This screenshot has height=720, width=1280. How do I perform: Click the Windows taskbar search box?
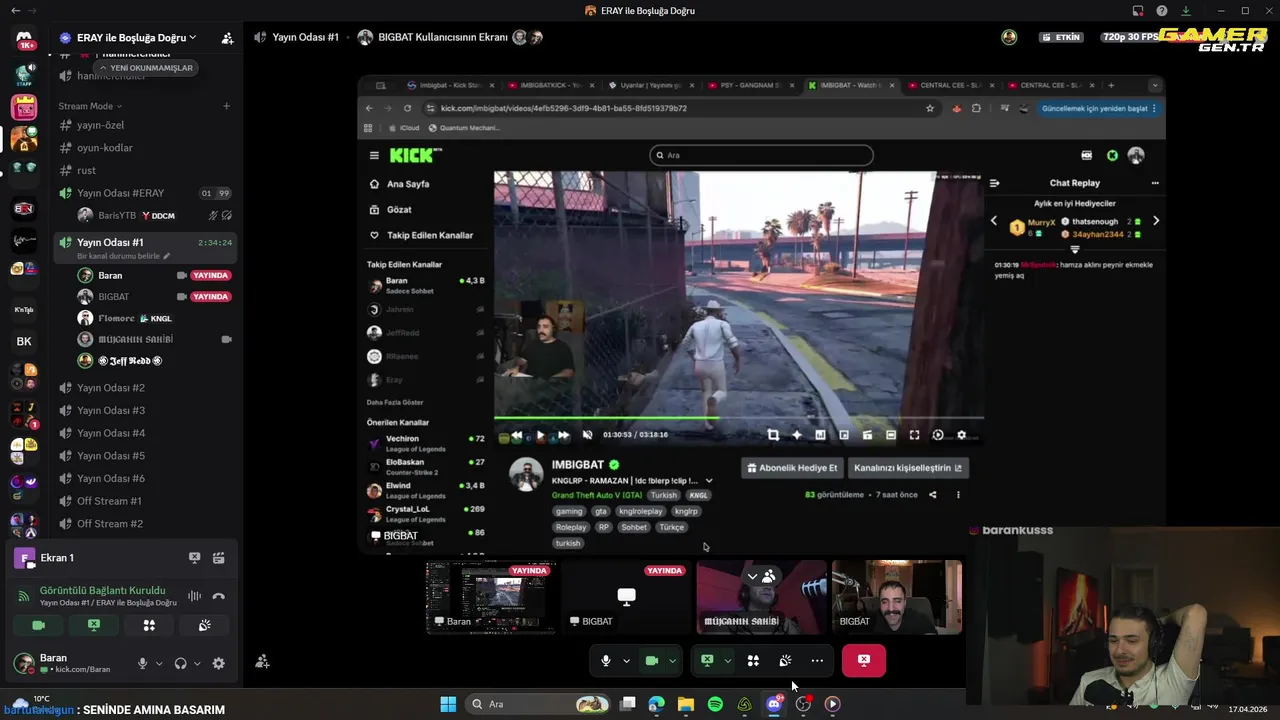click(538, 704)
